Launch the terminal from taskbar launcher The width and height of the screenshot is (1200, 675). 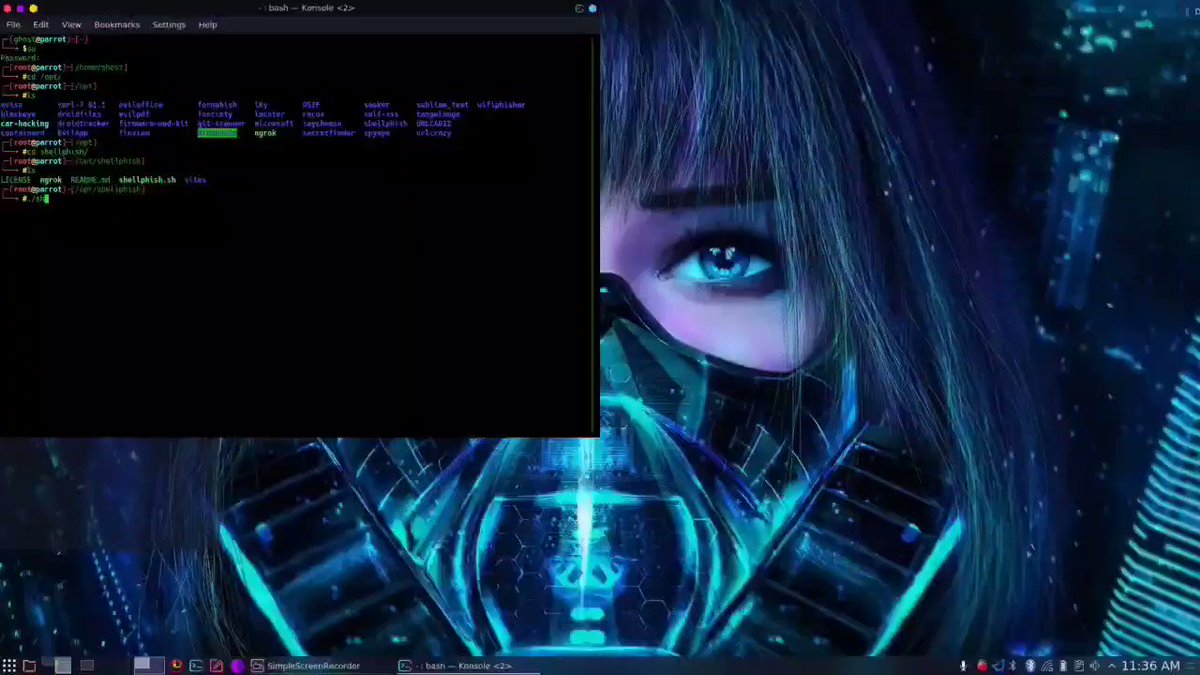pyautogui.click(x=196, y=665)
